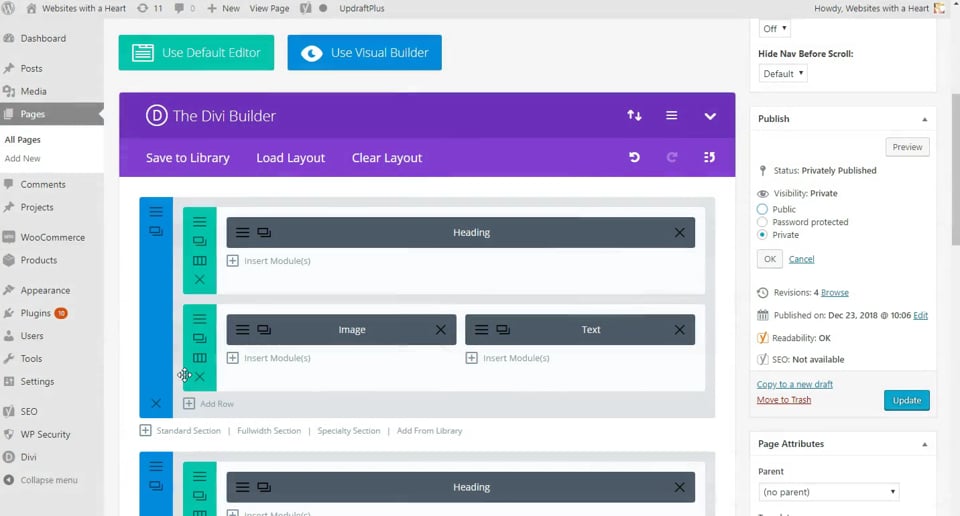Insert module below the Text module
Image resolution: width=960 pixels, height=516 pixels.
[x=508, y=358]
